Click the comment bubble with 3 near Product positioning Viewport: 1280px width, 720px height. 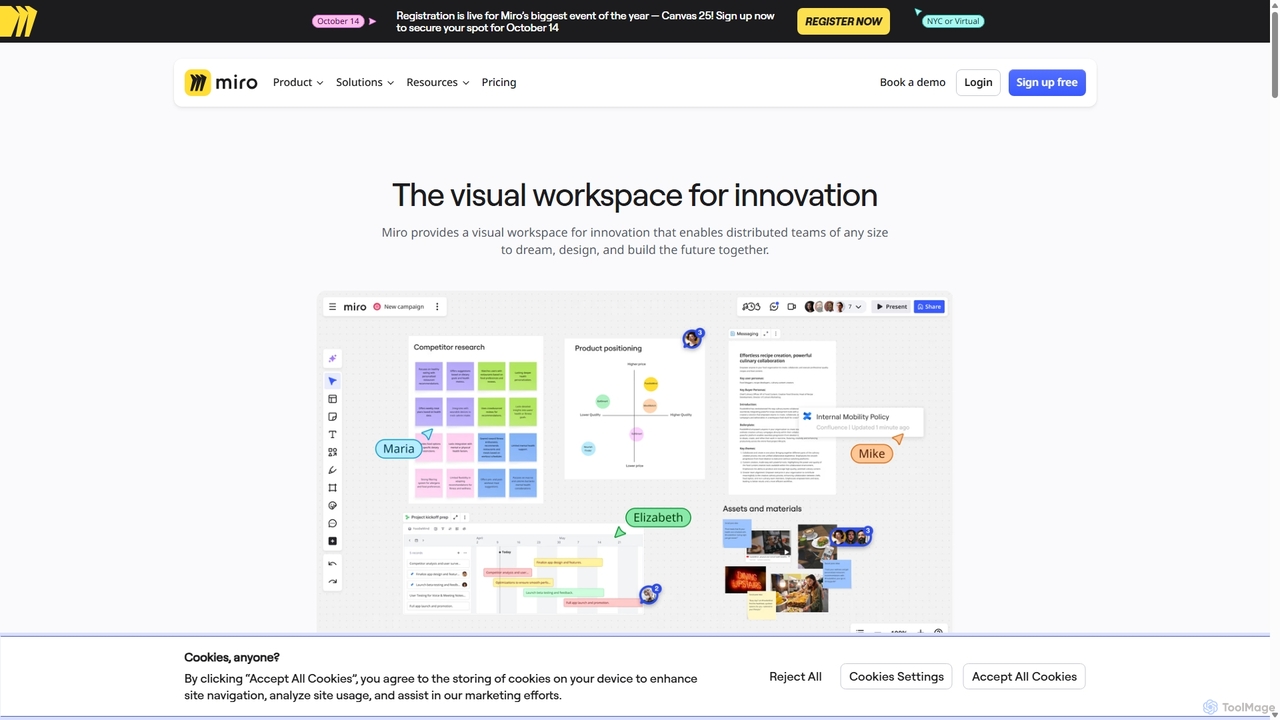tap(693, 339)
